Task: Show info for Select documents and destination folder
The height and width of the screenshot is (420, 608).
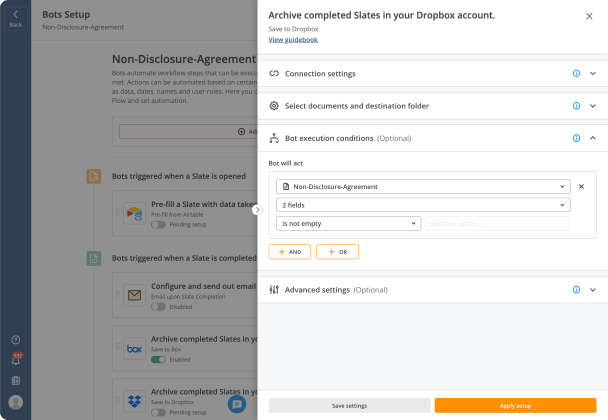Action: (576, 106)
